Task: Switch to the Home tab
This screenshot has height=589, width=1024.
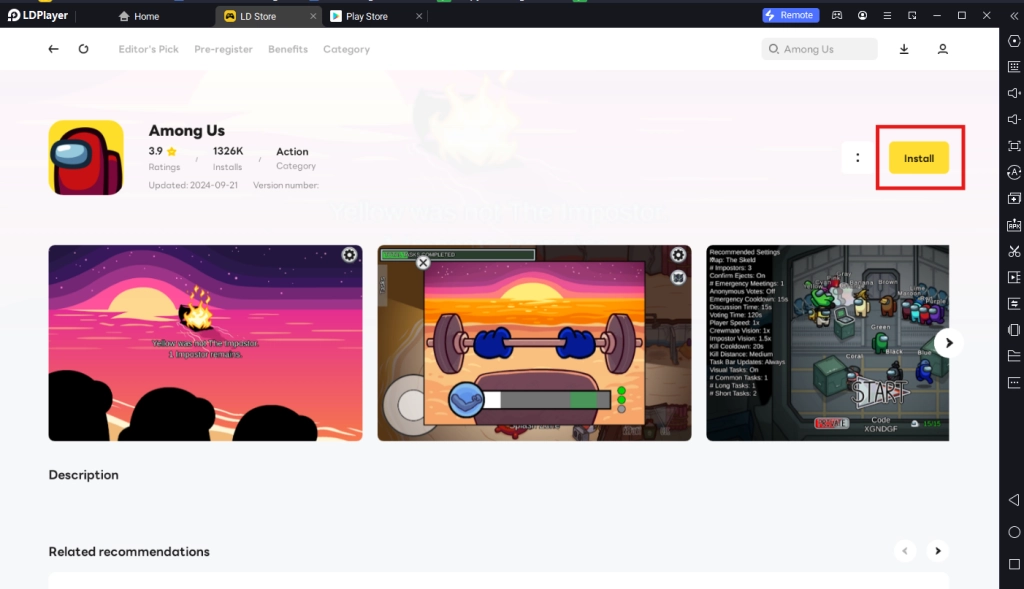Action: (139, 16)
